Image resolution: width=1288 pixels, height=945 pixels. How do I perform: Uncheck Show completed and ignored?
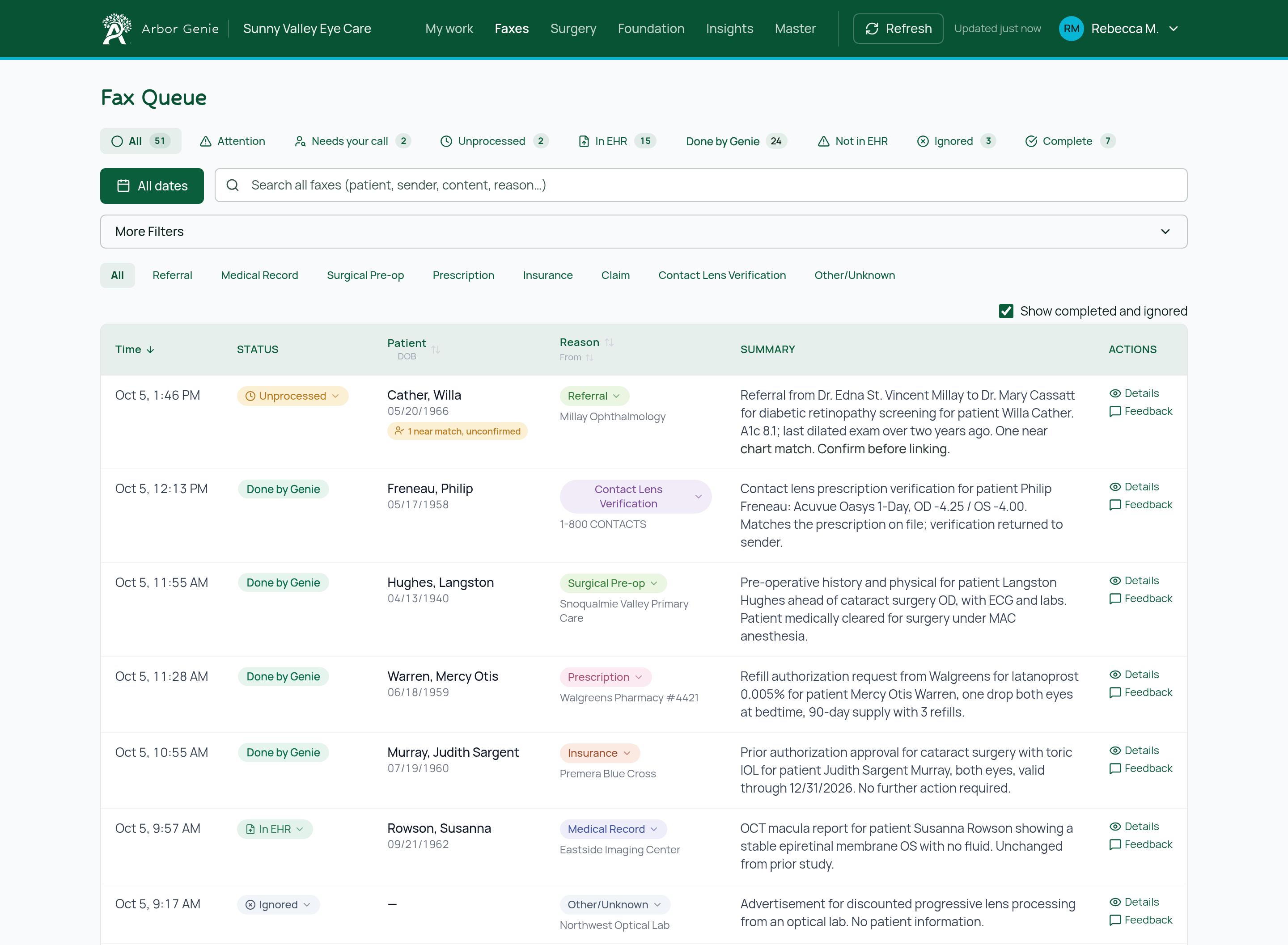[1006, 311]
